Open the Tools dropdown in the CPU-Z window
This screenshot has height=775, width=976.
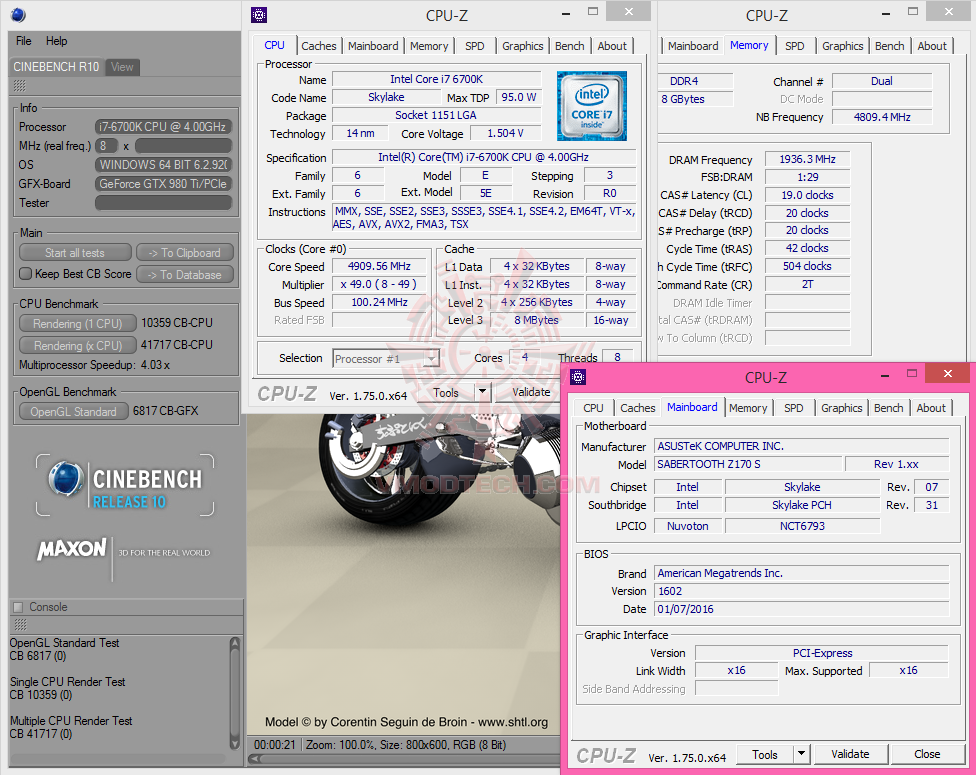pyautogui.click(x=481, y=392)
